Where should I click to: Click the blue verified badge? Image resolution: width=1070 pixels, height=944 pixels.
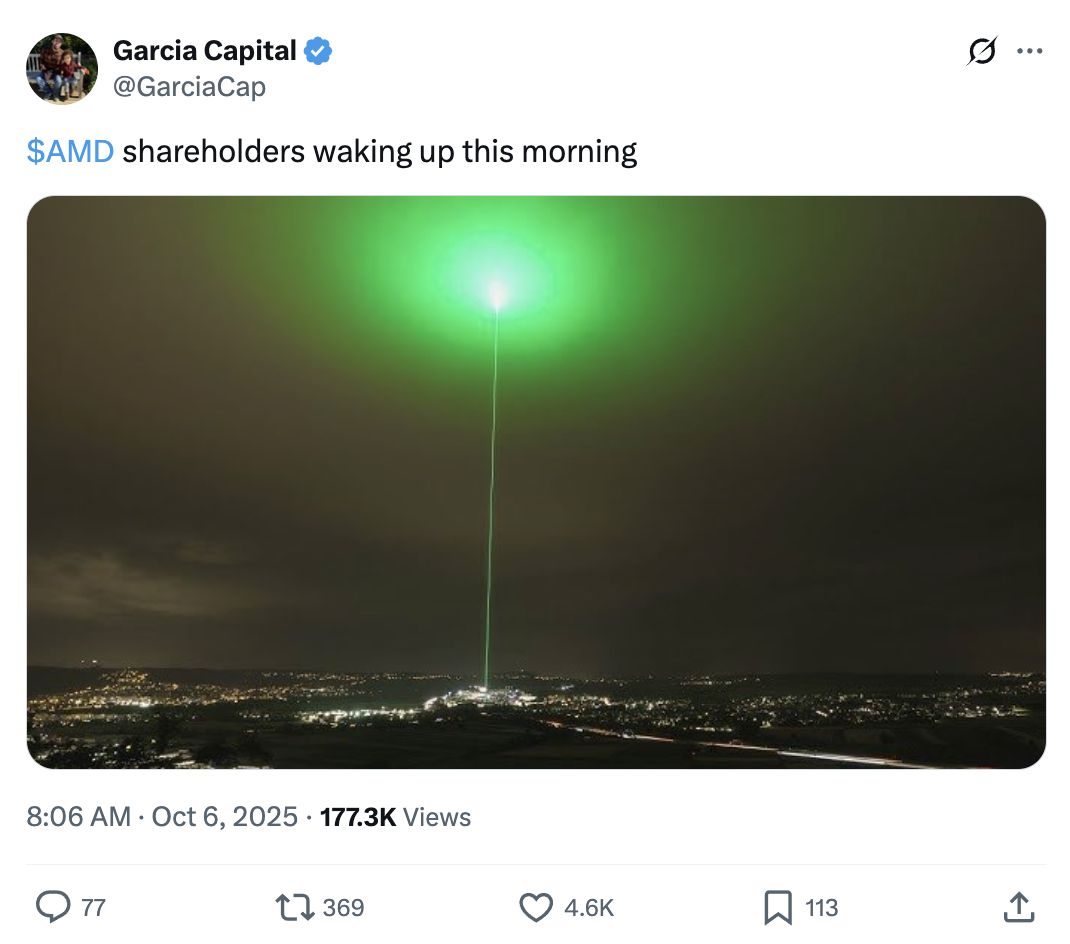(x=318, y=50)
